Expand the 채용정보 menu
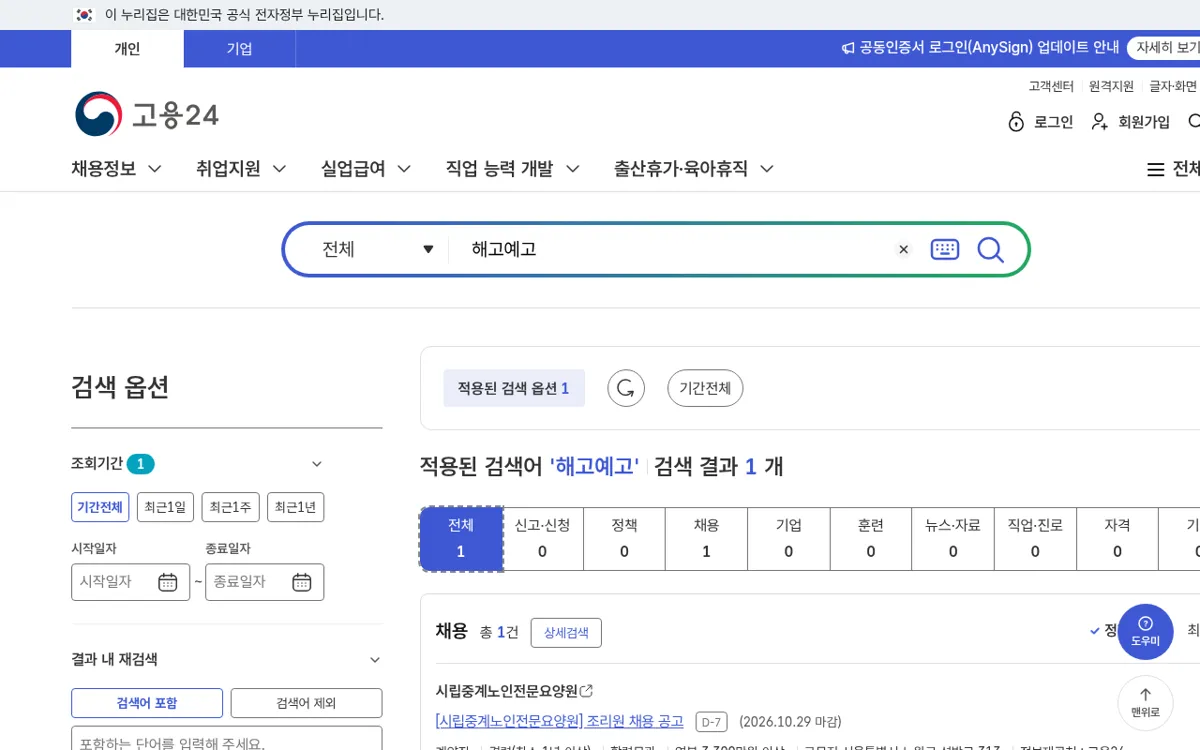This screenshot has height=750, width=1200. (116, 169)
